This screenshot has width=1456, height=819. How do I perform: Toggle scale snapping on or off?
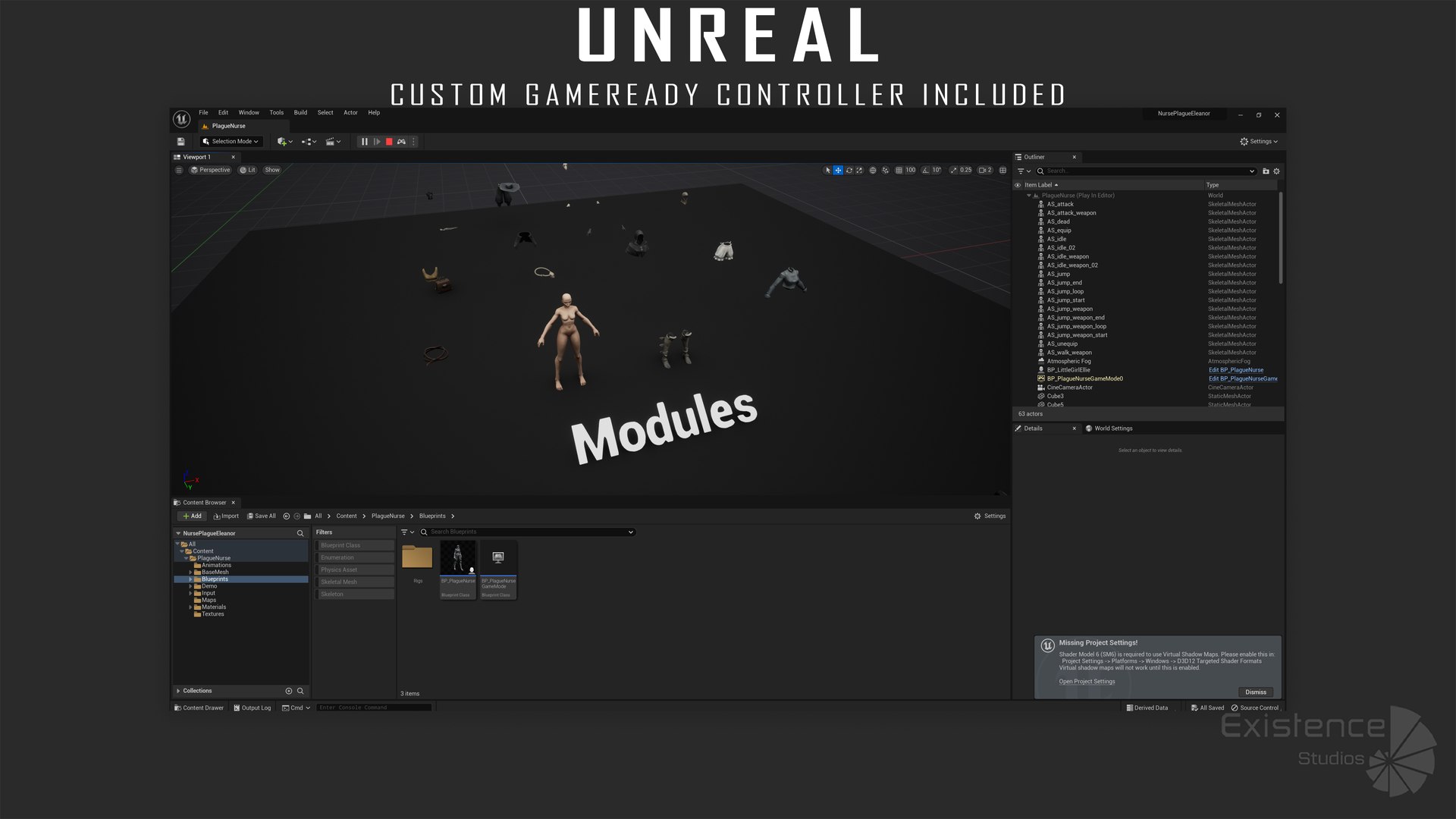(954, 171)
